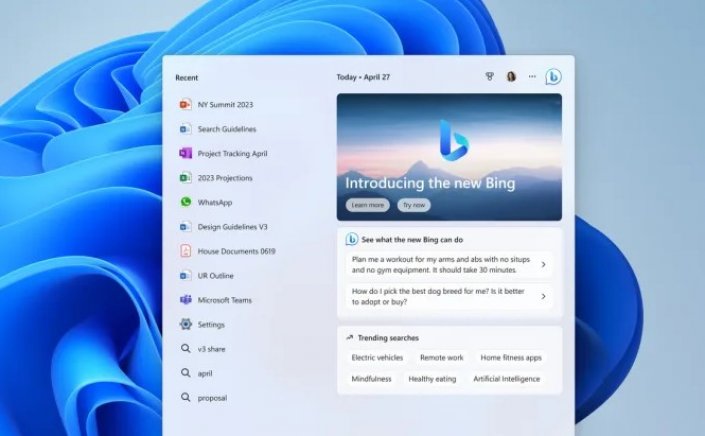Click the Word icon next to Search Guidelines

[185, 129]
